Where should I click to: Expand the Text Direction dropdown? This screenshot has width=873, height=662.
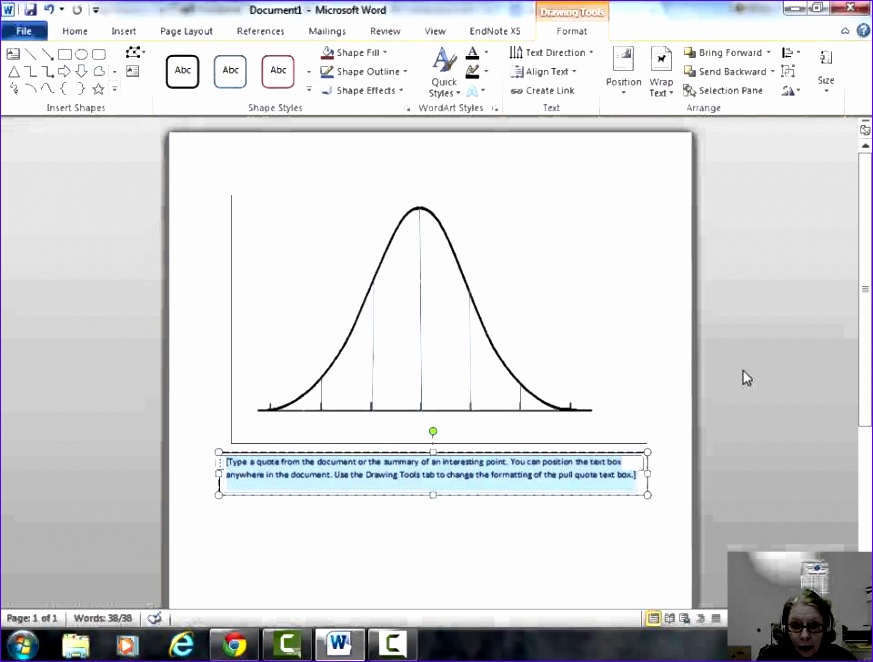[x=591, y=52]
